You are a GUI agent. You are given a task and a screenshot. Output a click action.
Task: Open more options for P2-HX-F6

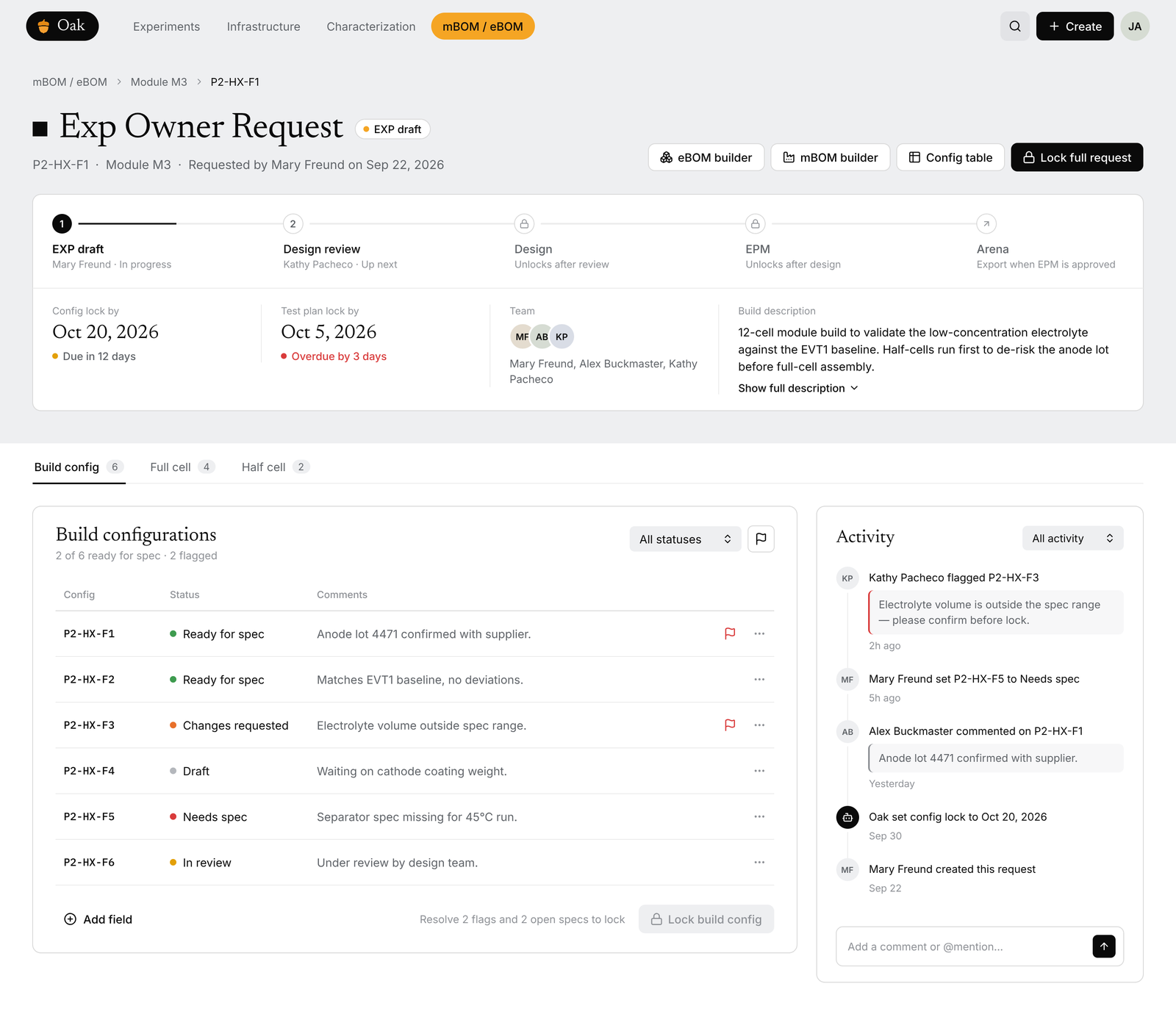759,862
